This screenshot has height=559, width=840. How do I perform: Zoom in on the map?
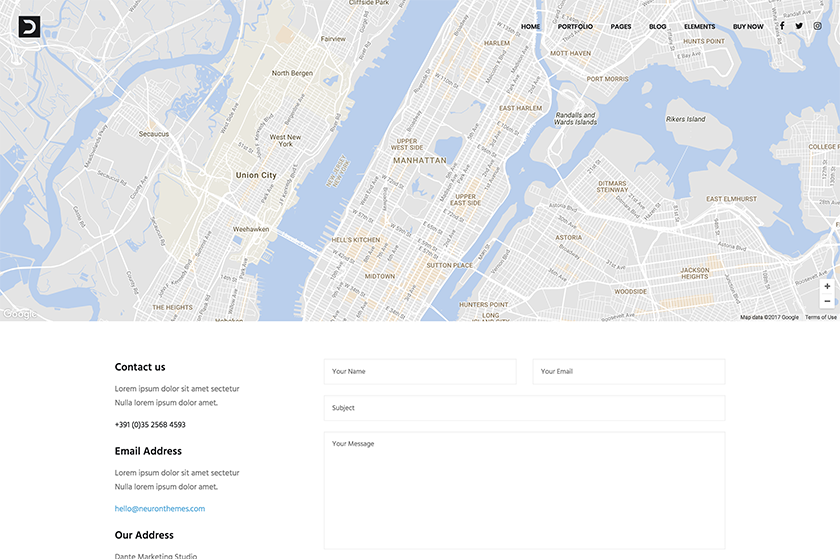827,286
